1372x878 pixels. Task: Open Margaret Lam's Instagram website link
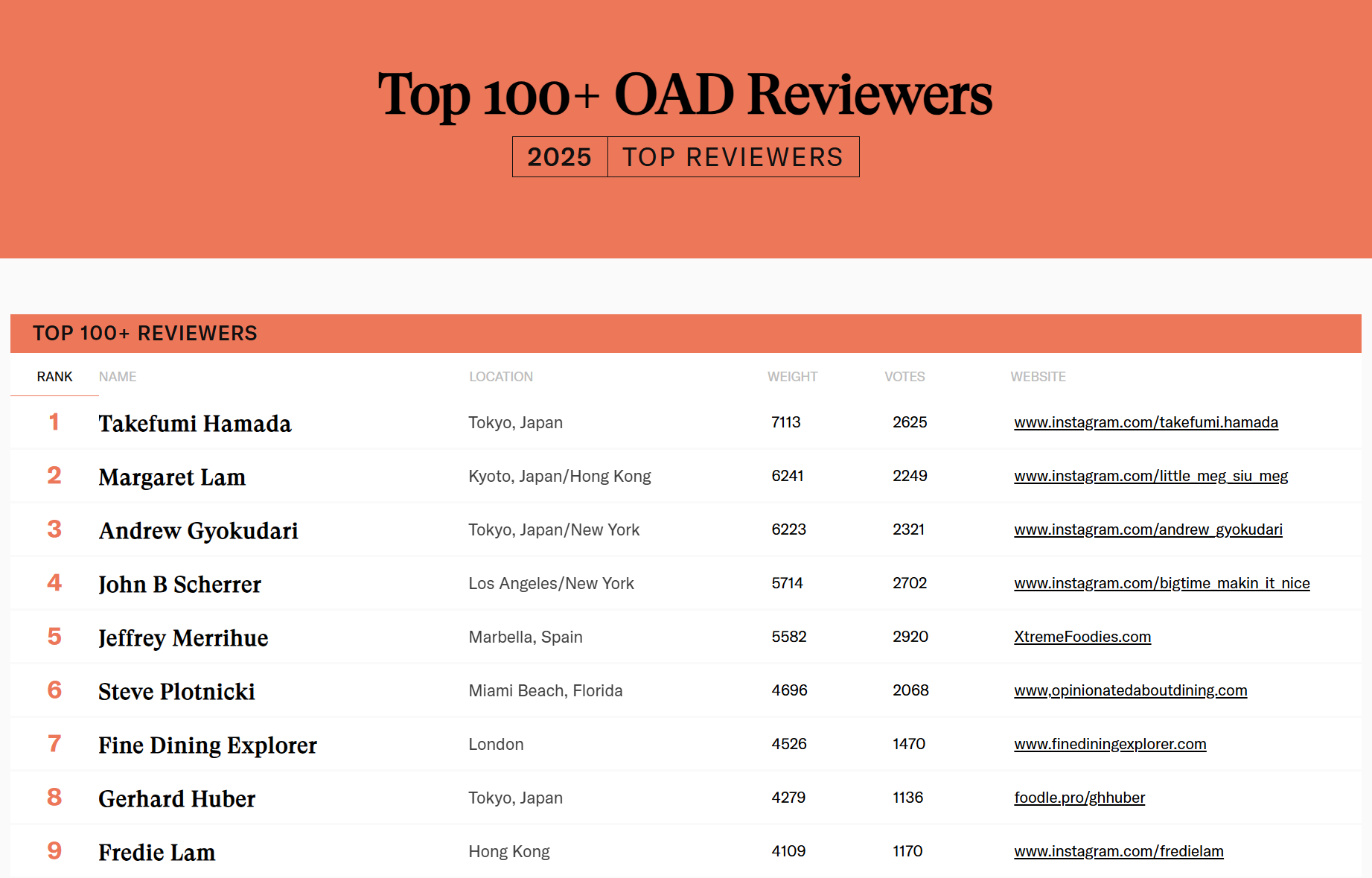tap(1150, 476)
